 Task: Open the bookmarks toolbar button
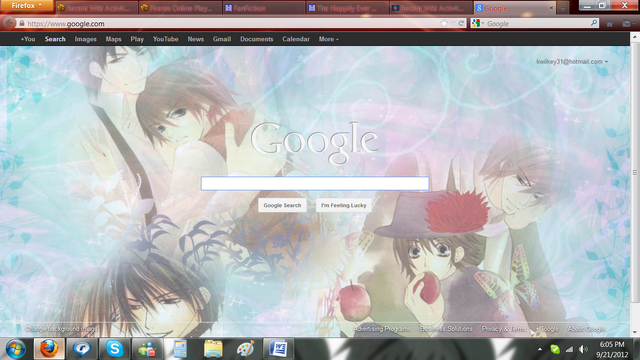628,24
